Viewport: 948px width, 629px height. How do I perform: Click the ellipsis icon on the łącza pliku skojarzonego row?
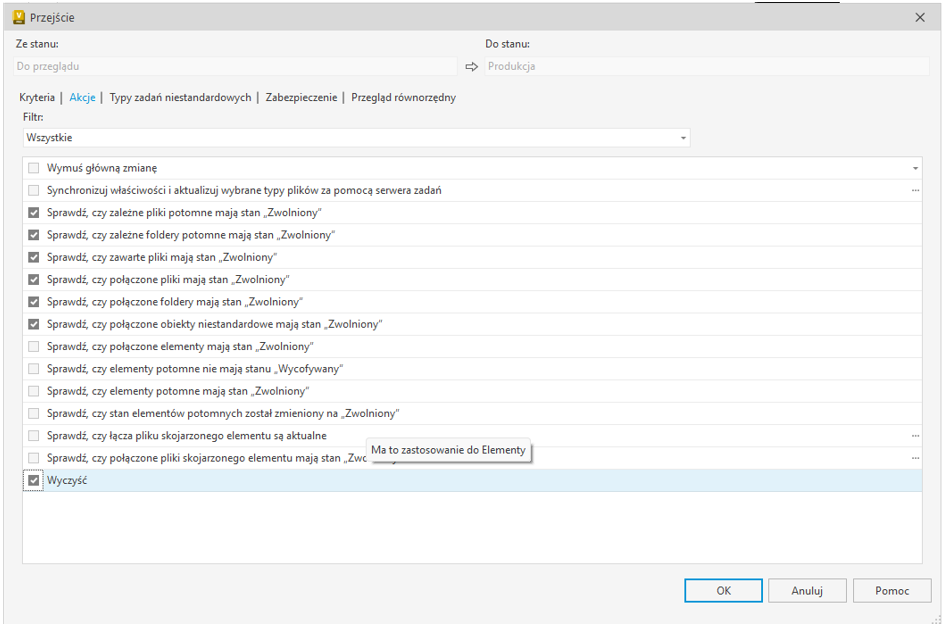pyautogui.click(x=914, y=436)
